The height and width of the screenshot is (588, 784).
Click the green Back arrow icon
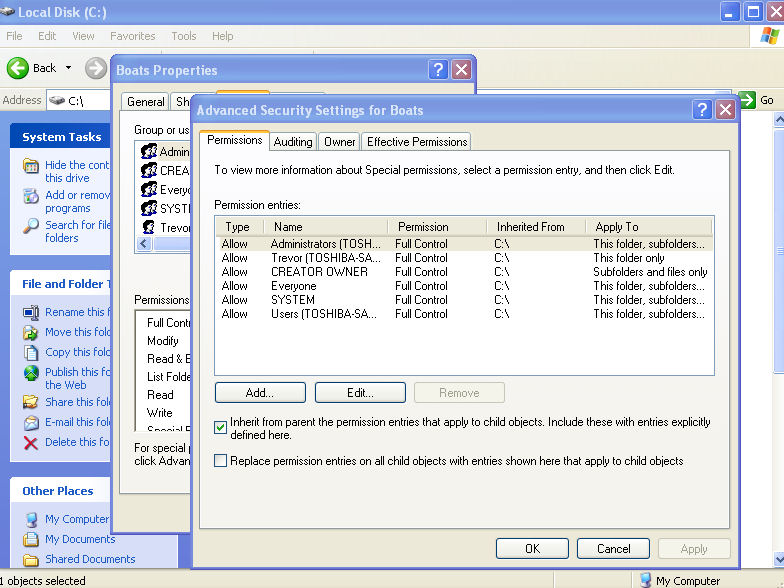[x=18, y=68]
